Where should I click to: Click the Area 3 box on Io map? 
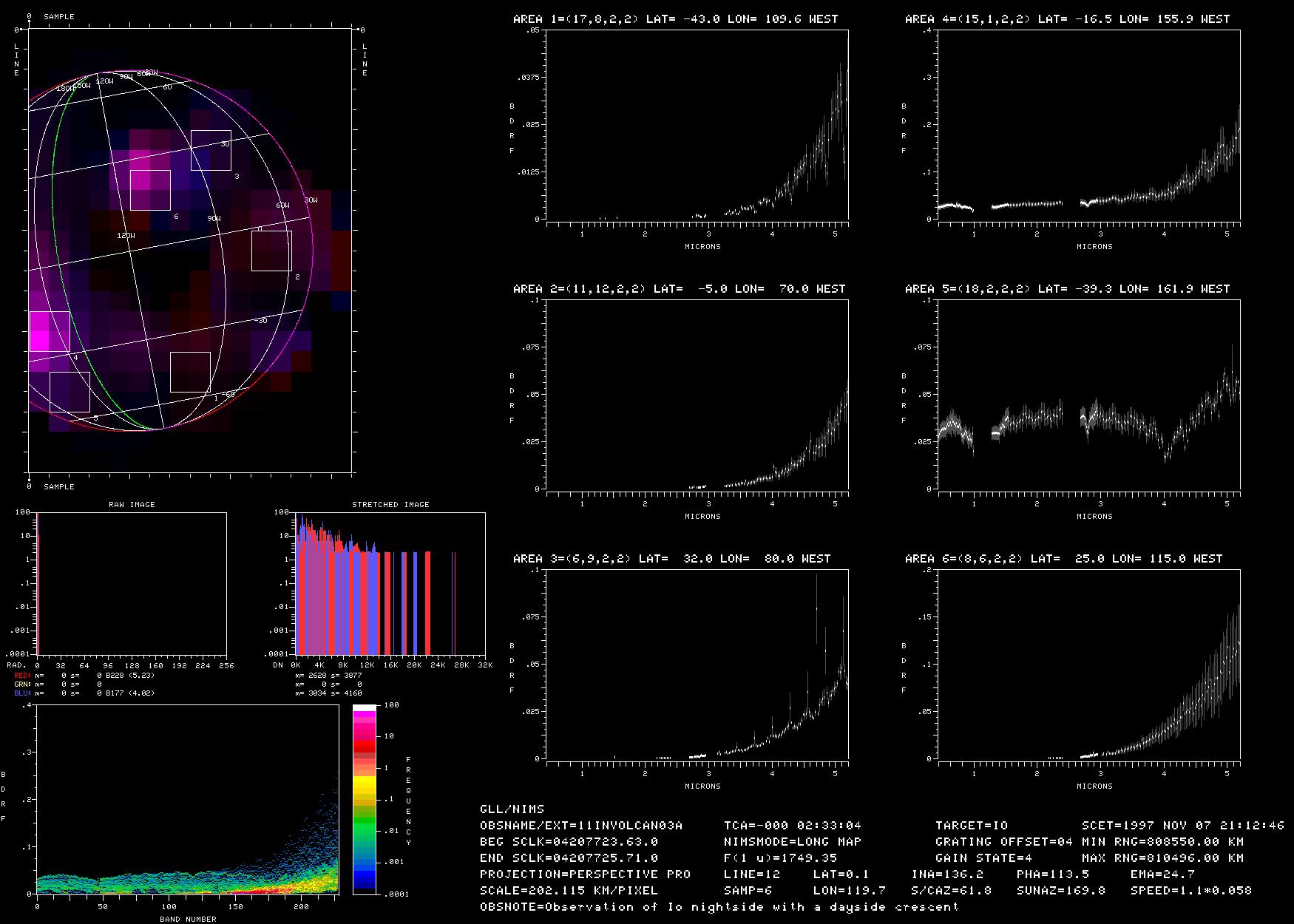(x=211, y=150)
